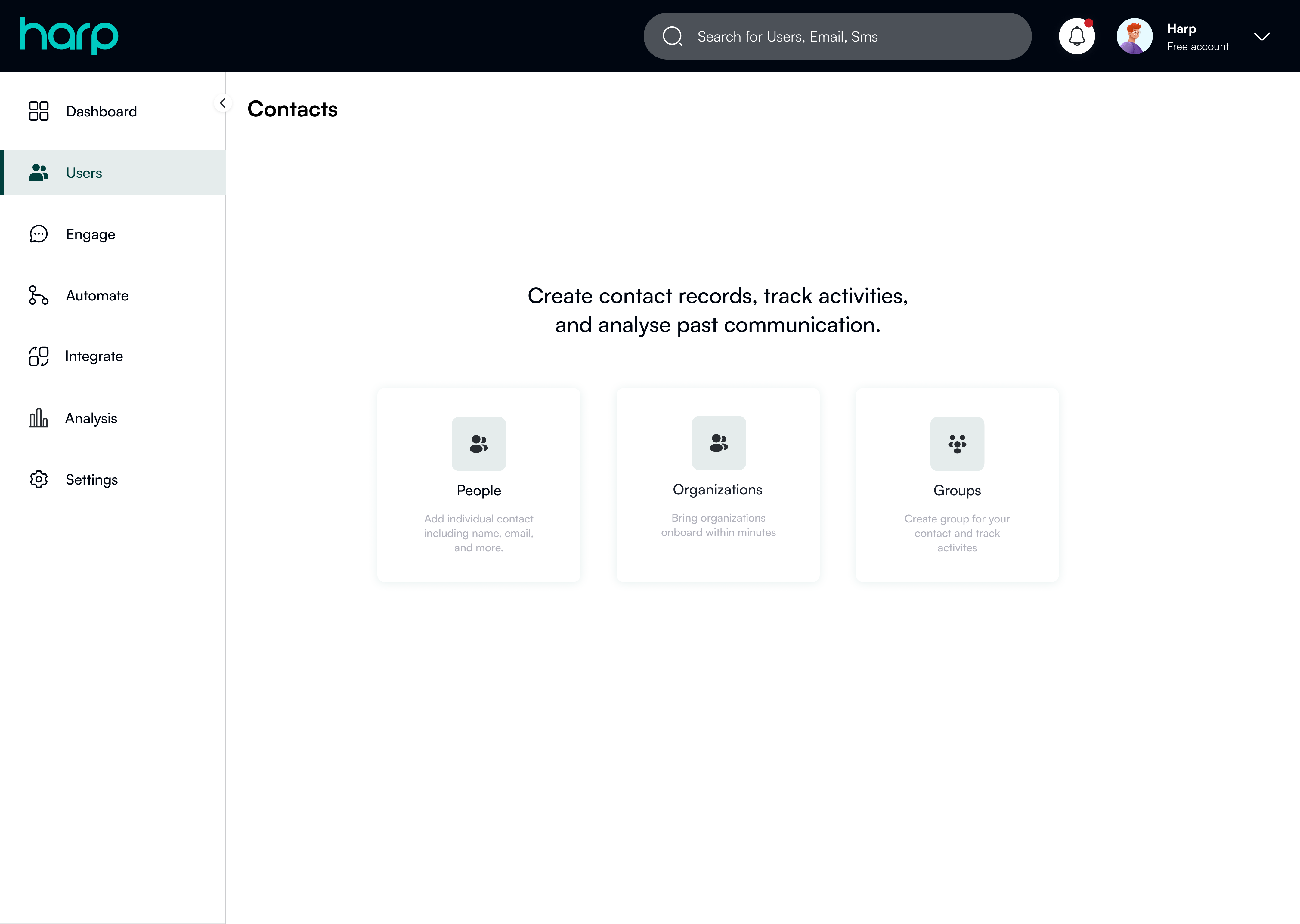
Task: Click 'Add individual contact' description text
Action: (x=479, y=533)
